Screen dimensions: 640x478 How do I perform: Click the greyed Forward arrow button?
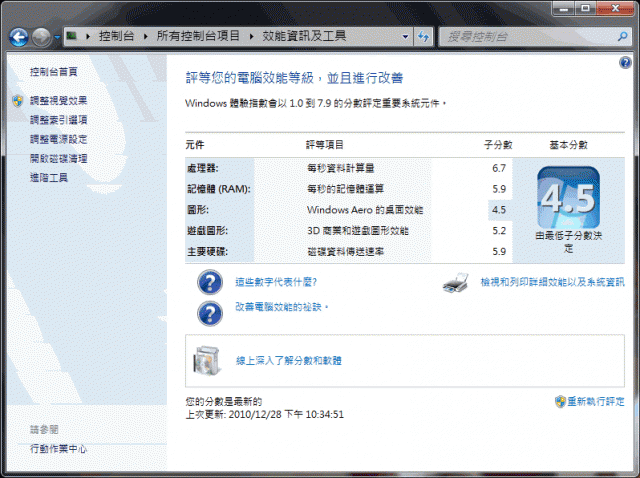pos(41,37)
